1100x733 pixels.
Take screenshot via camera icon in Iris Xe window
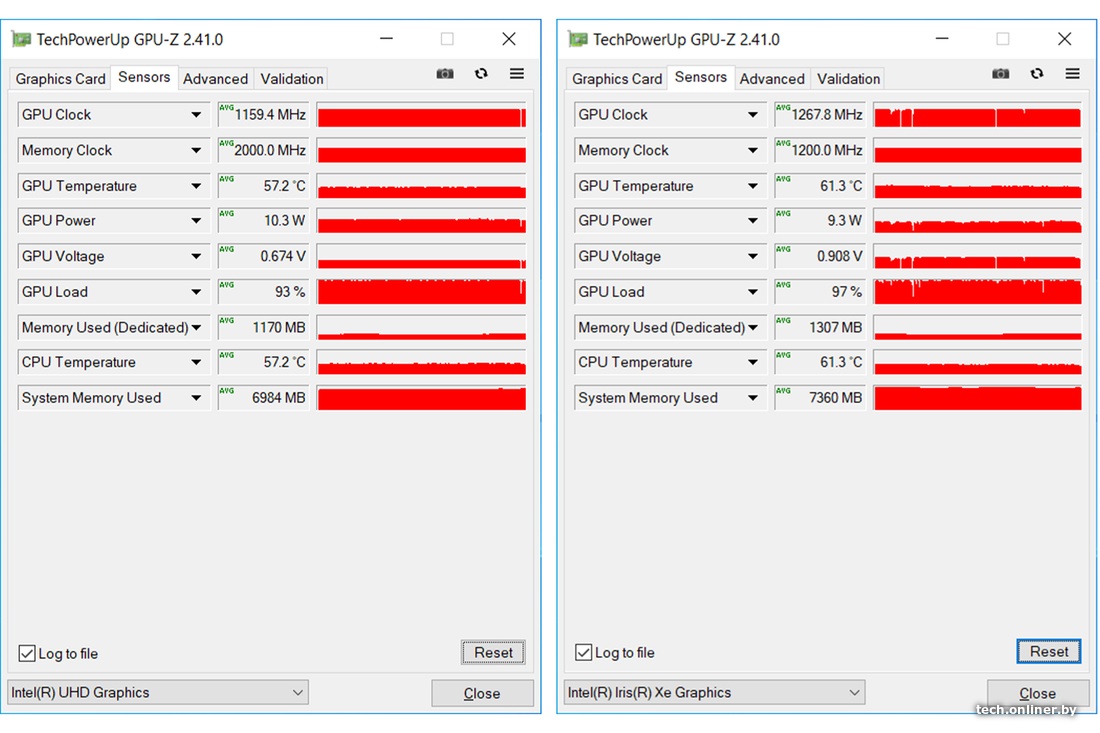(1000, 74)
